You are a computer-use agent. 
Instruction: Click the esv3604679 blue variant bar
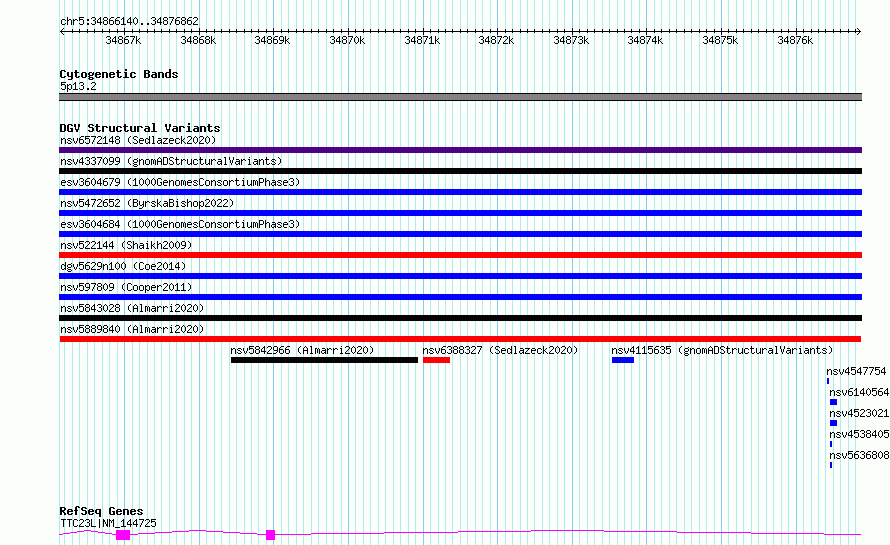coord(460,192)
